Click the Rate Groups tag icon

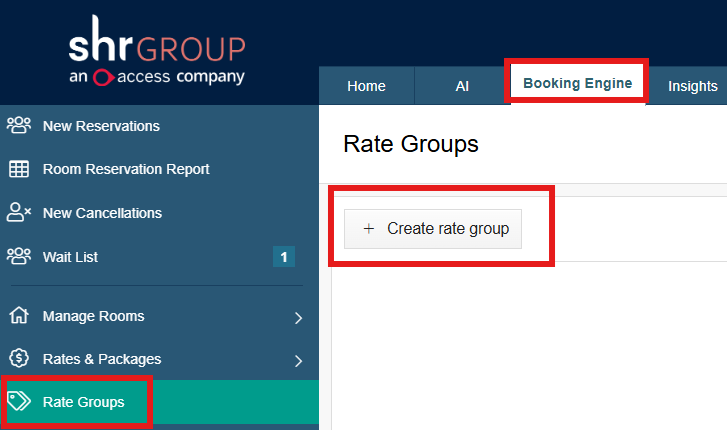pos(19,401)
